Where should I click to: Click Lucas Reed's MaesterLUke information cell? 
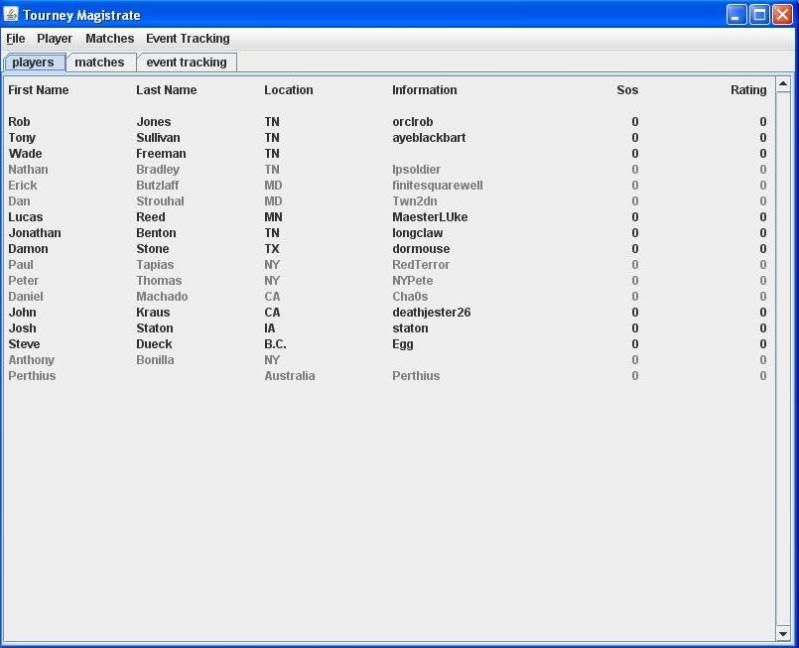[x=430, y=217]
